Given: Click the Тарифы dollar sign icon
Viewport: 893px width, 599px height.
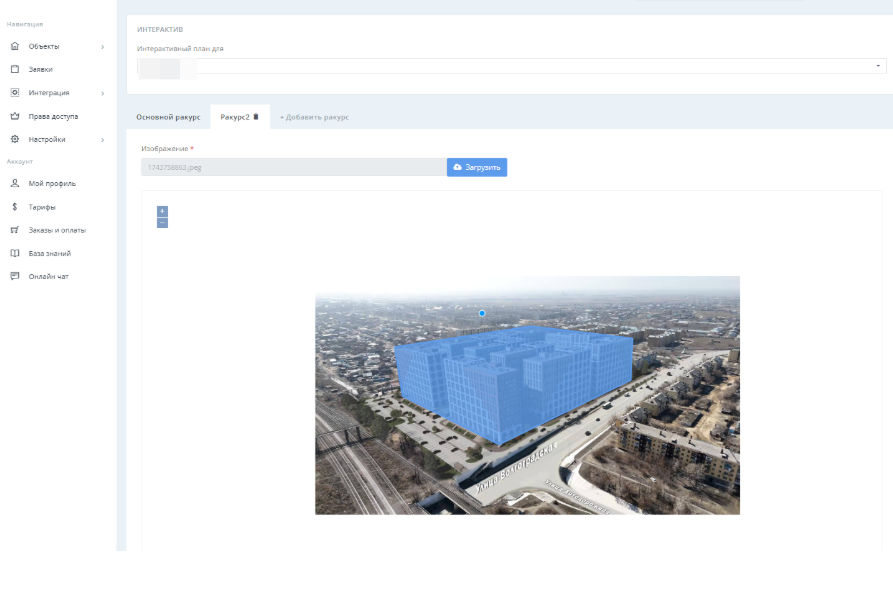Looking at the screenshot, I should 15,207.
